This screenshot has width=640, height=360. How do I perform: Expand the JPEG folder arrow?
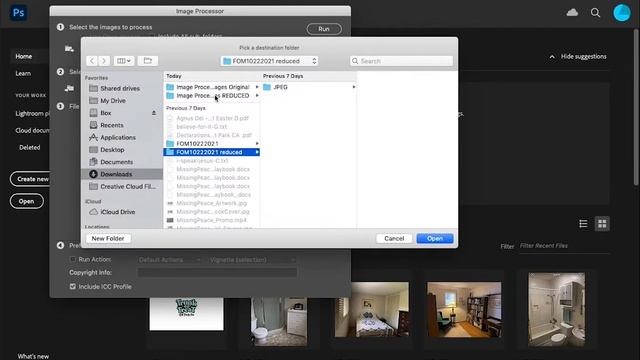click(353, 87)
